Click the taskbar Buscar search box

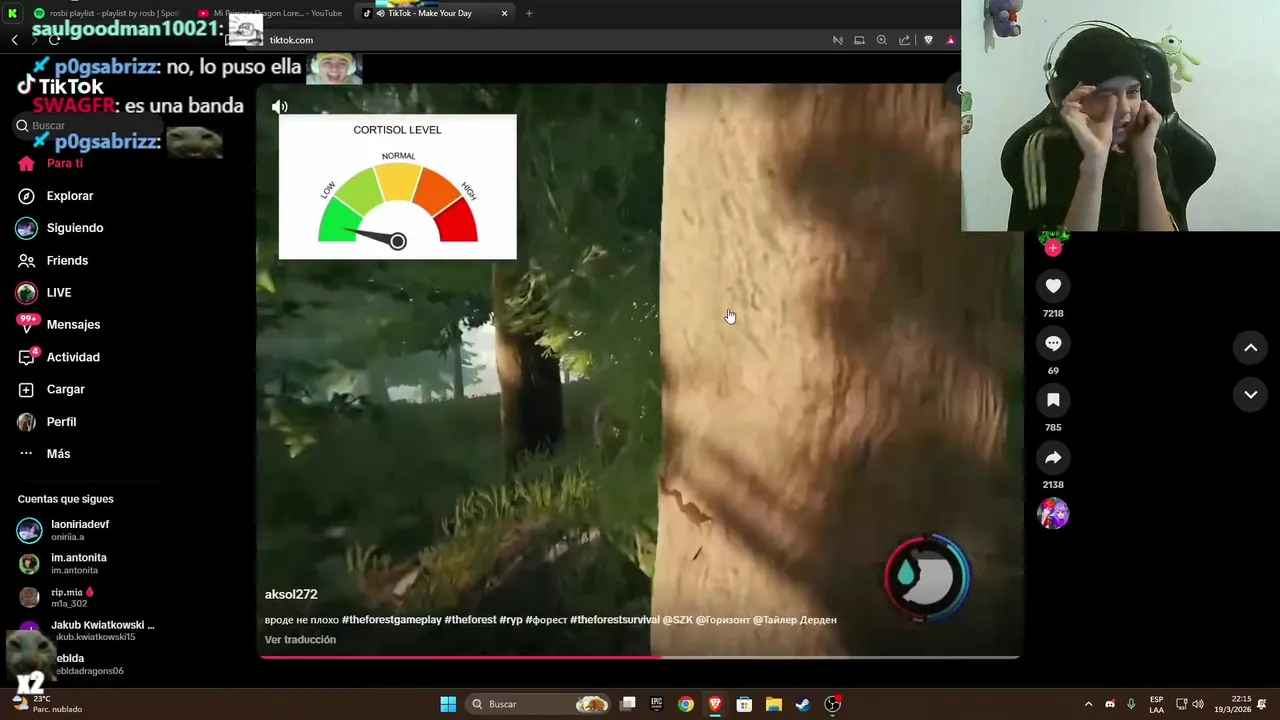(x=538, y=704)
